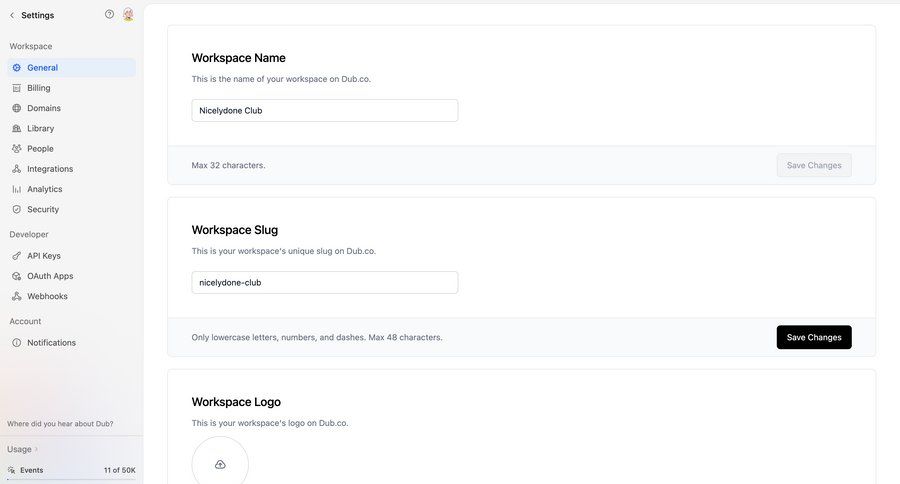
Task: Click the "Workspace" sidebar section label
Action: (x=30, y=47)
